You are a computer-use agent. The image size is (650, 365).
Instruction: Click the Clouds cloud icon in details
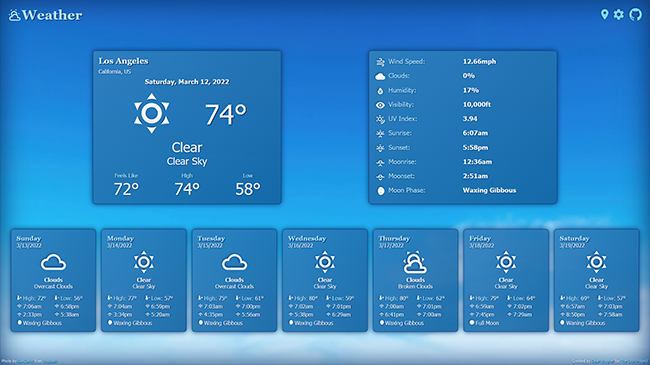pyautogui.click(x=380, y=76)
